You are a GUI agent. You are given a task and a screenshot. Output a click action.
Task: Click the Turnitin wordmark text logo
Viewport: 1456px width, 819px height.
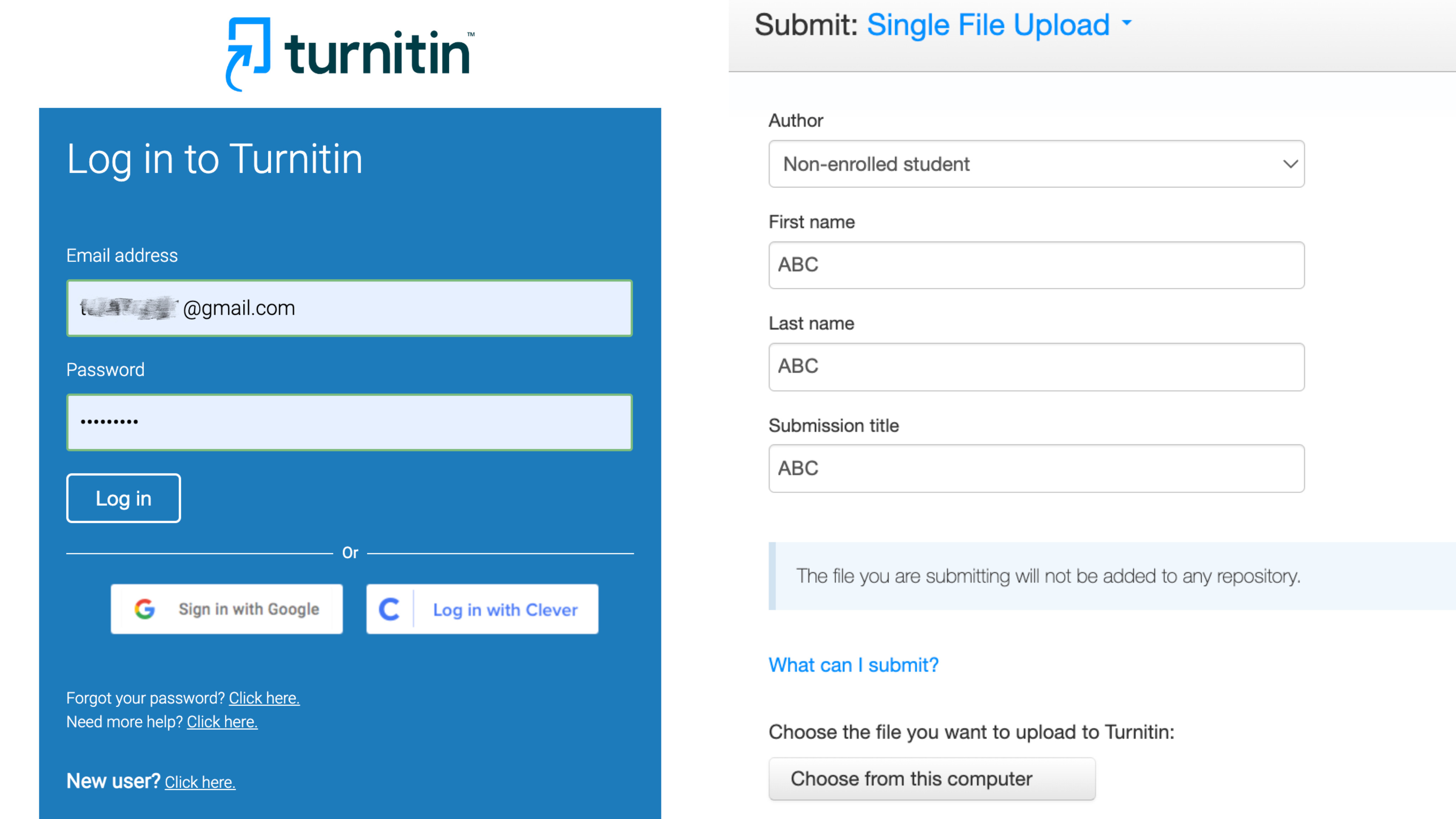click(378, 53)
